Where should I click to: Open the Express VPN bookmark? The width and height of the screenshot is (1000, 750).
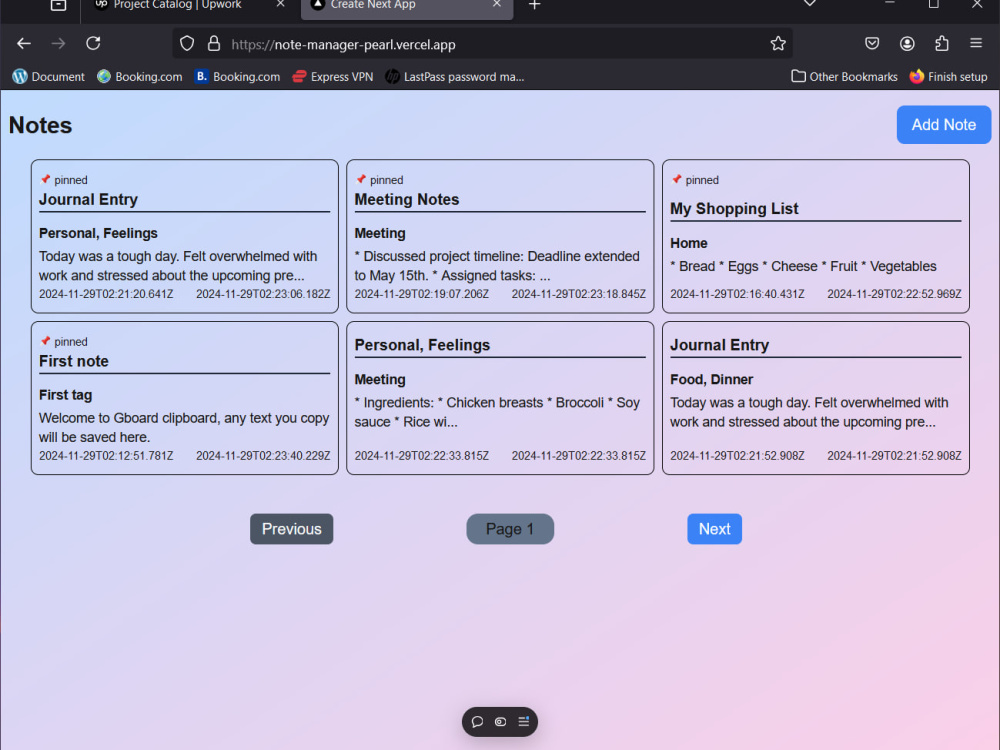tap(332, 77)
